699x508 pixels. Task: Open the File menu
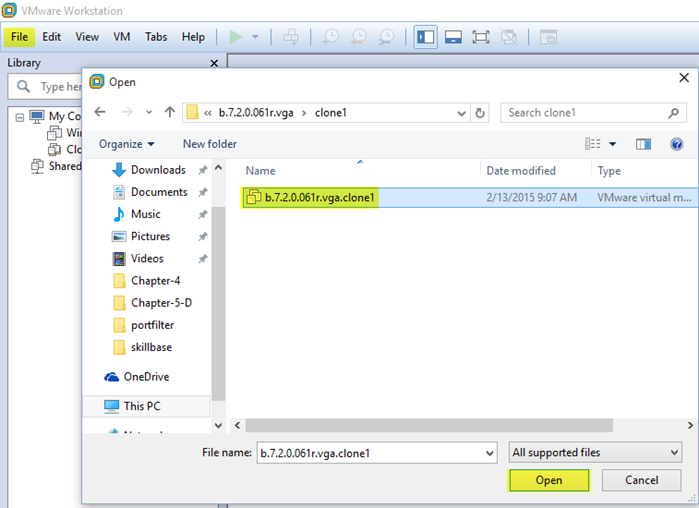pyautogui.click(x=19, y=37)
